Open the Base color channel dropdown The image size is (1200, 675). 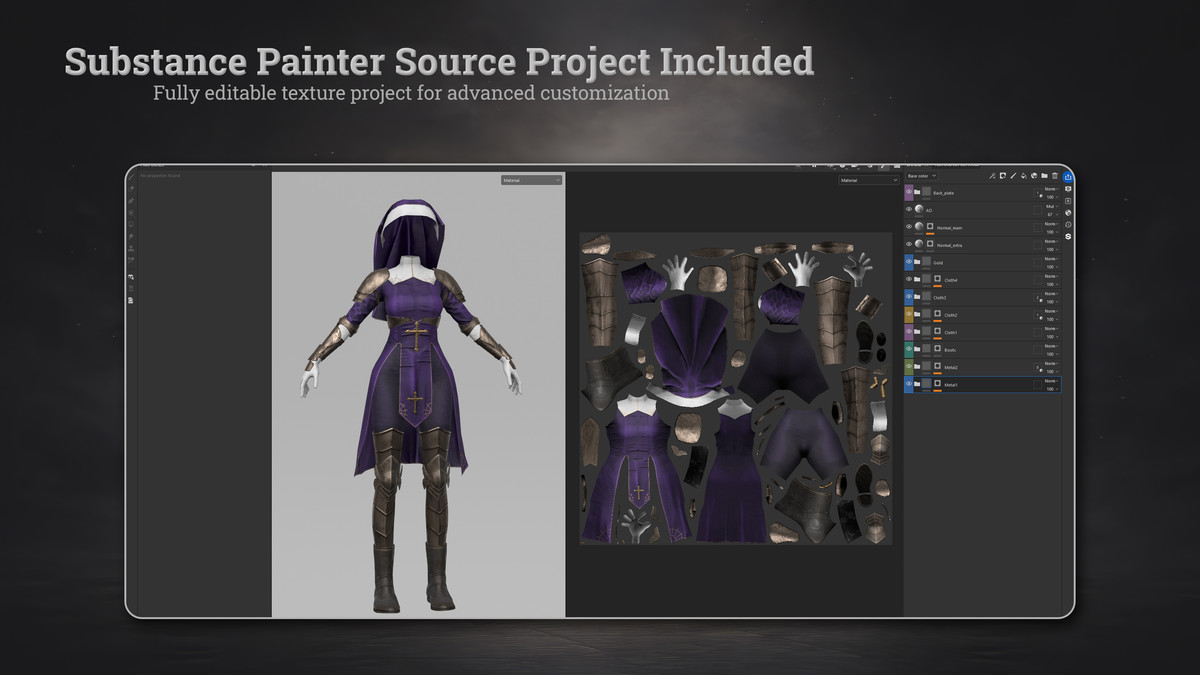(x=922, y=176)
